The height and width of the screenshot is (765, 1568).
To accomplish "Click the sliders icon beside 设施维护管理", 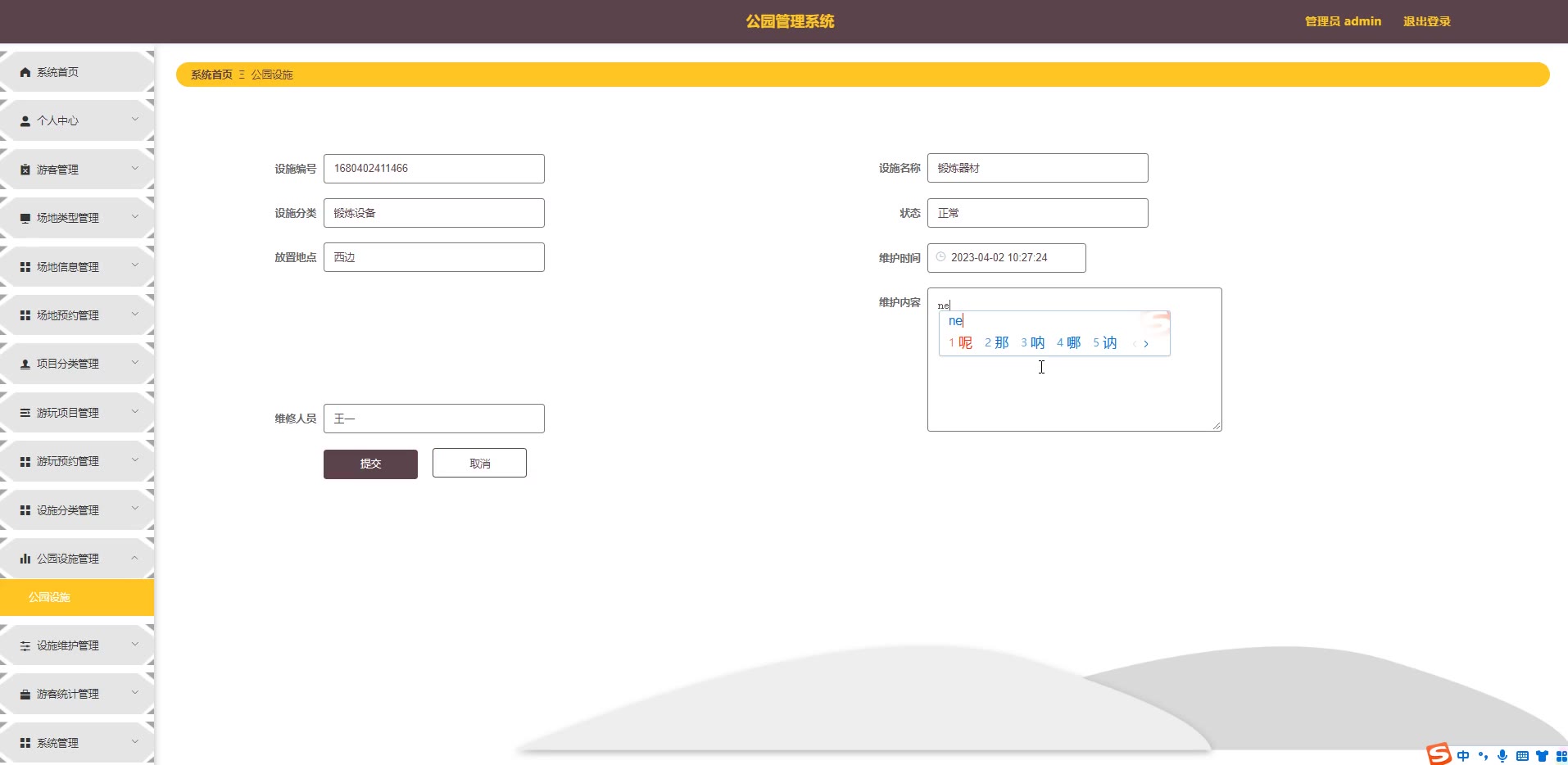I will (x=25, y=645).
